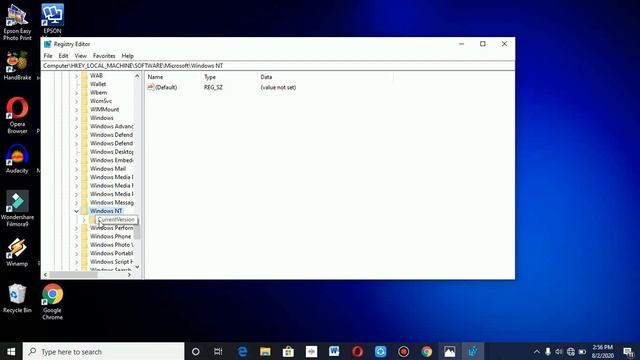
Task: Click the tree scrollbar up arrow
Action: pos(137,76)
